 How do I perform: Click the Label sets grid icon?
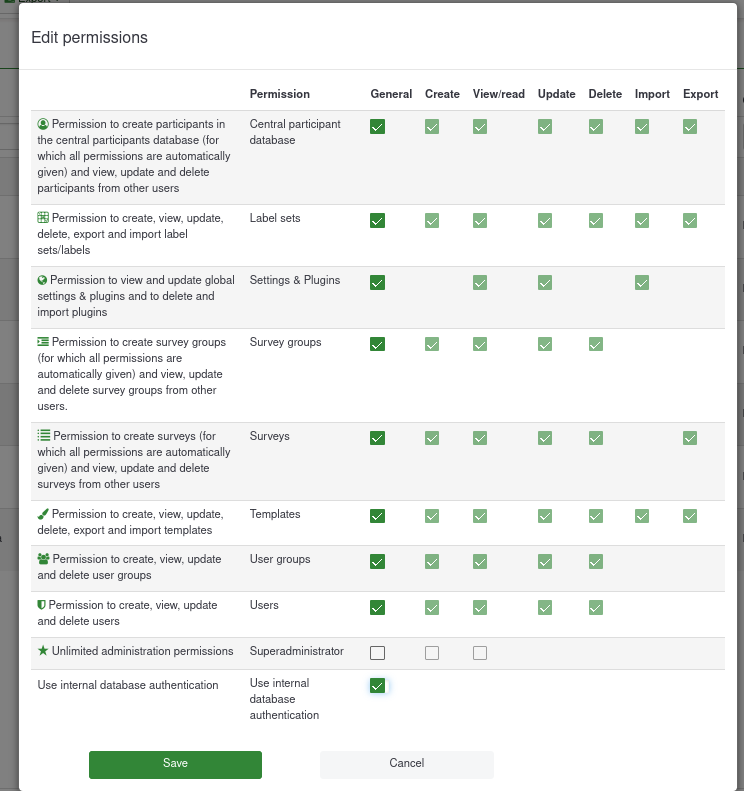pyautogui.click(x=43, y=218)
